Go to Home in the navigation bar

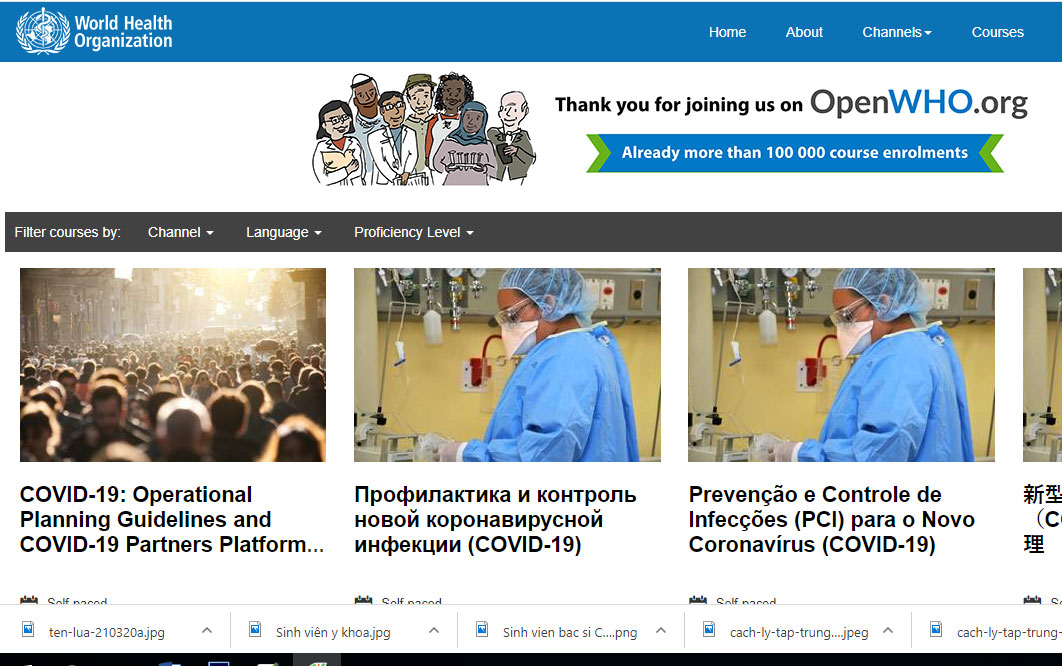coord(727,32)
